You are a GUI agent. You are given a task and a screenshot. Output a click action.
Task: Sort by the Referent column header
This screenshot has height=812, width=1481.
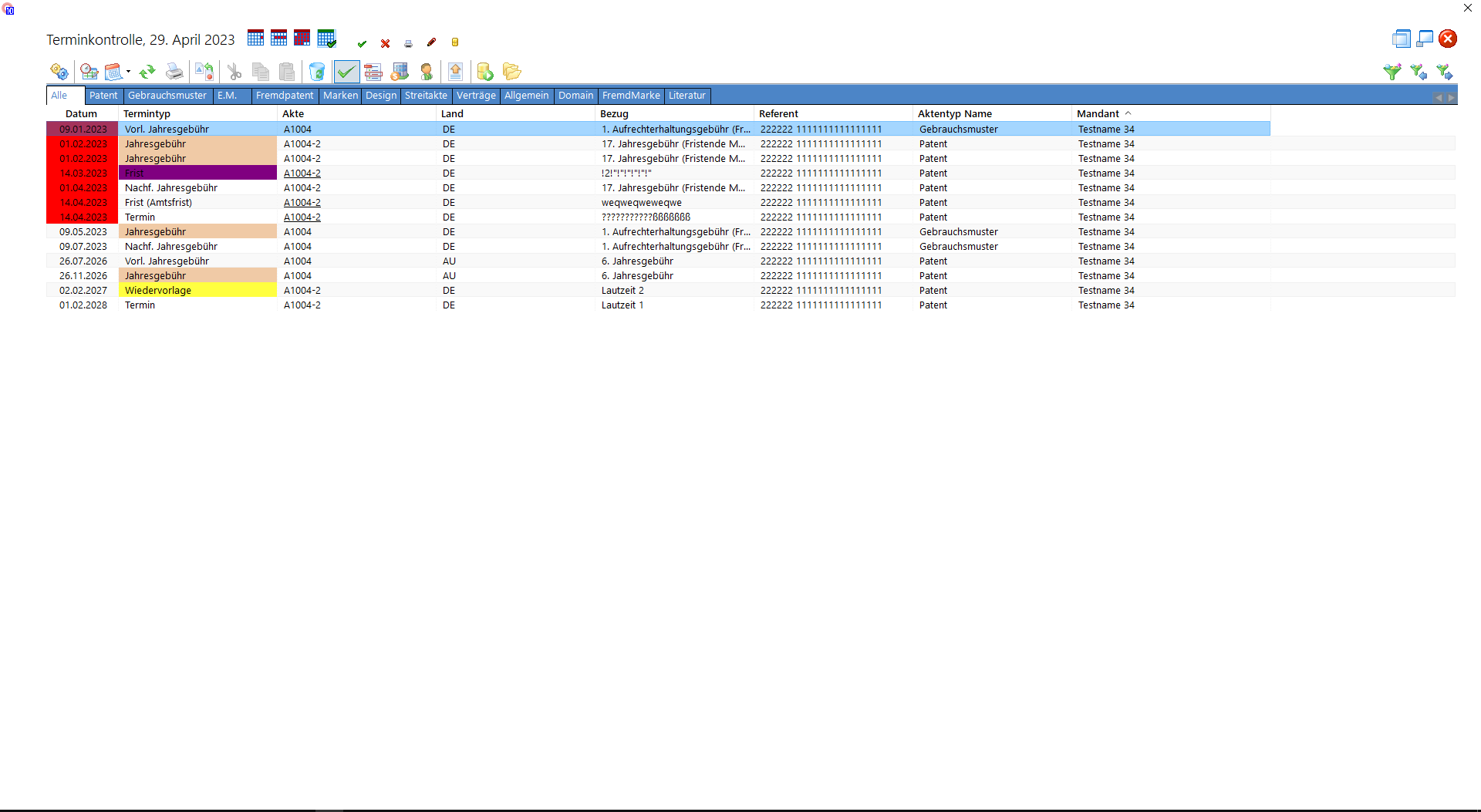point(833,114)
